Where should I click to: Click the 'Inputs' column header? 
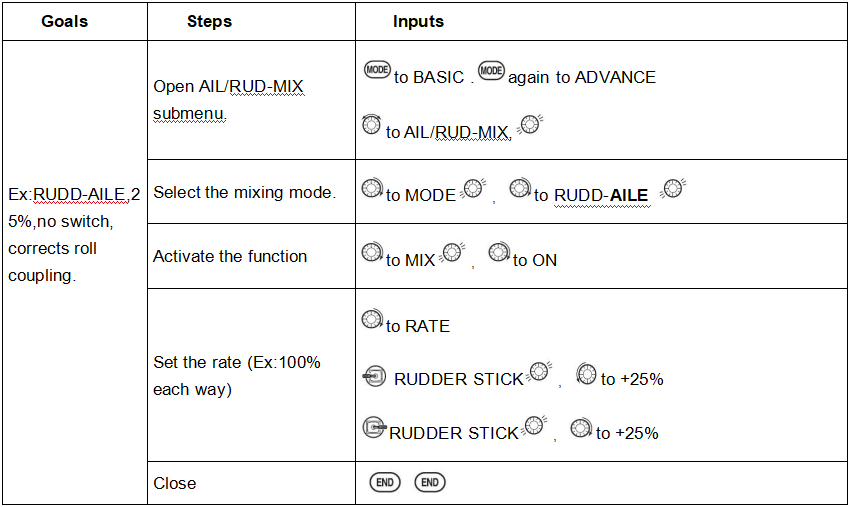click(418, 21)
